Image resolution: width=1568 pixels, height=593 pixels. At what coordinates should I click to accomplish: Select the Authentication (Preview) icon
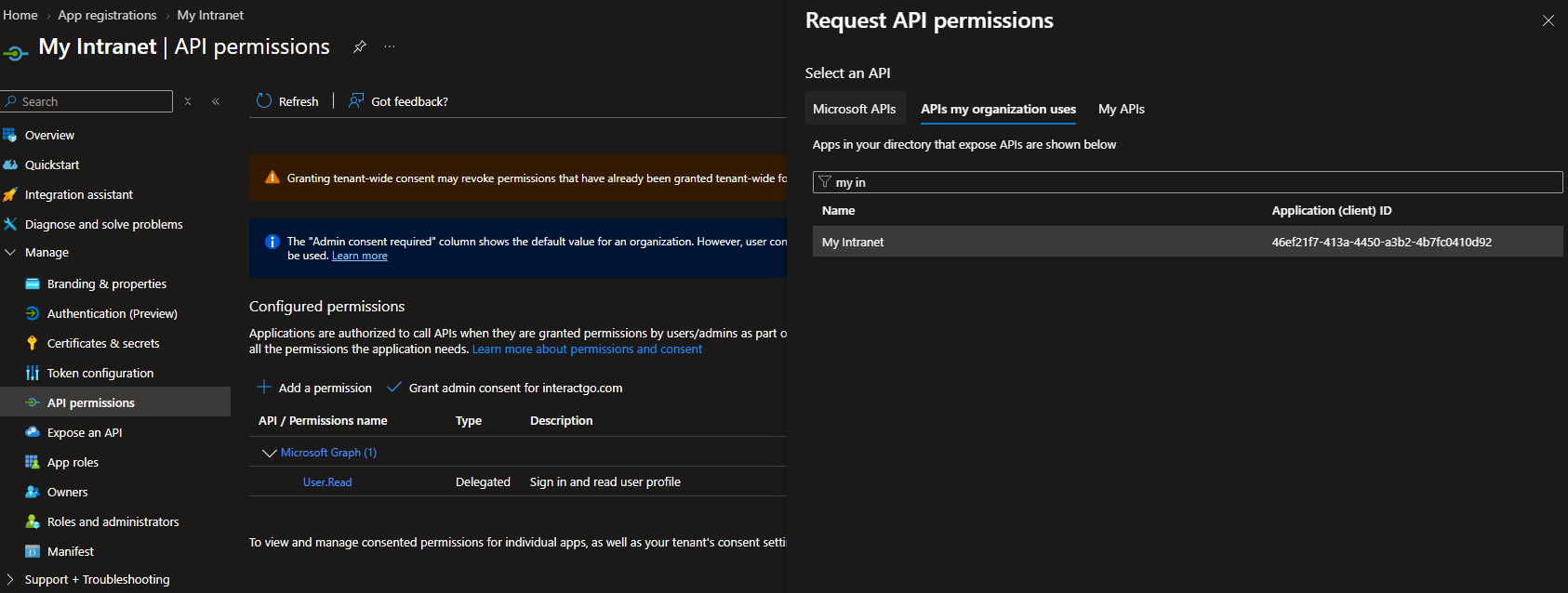click(33, 314)
